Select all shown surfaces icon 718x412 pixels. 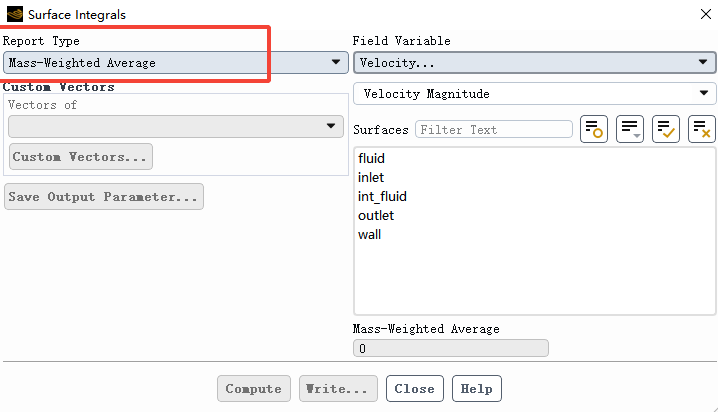tap(665, 129)
